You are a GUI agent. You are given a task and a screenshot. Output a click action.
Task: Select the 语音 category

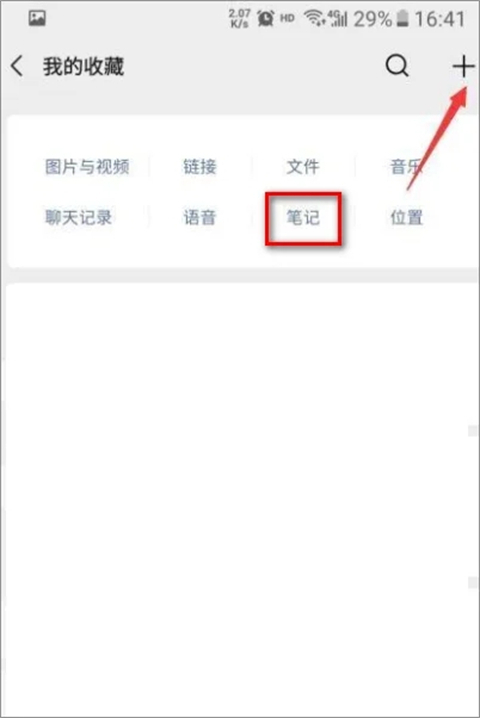[200, 218]
